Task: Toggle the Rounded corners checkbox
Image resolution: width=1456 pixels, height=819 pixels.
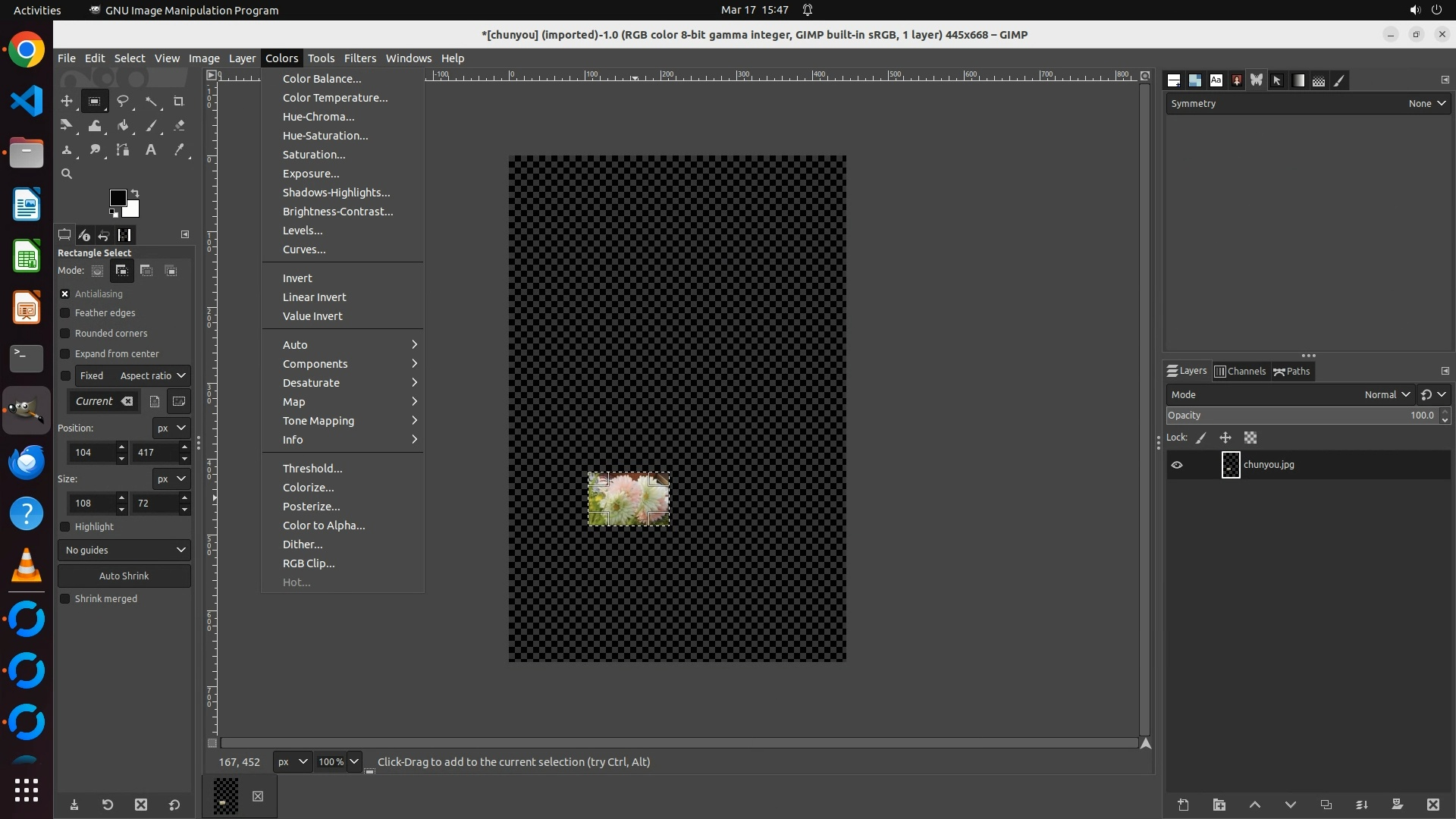Action: click(65, 334)
